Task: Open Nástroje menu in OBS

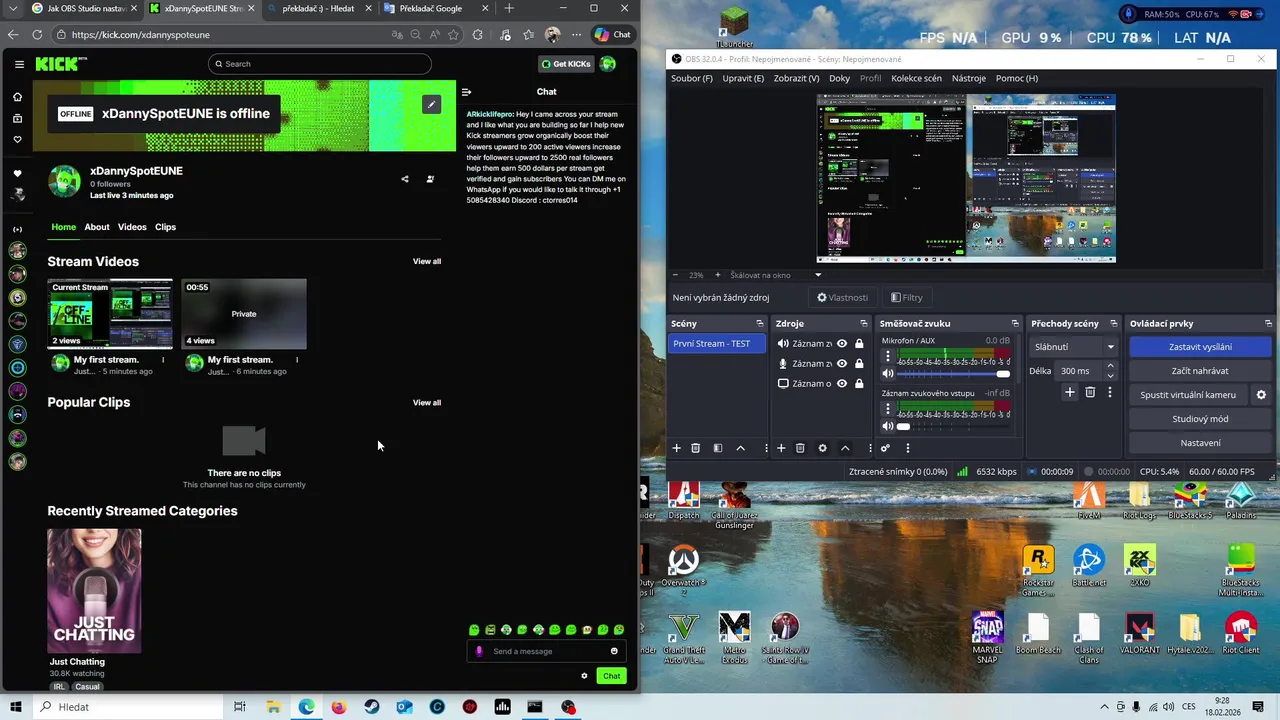Action: 969,78
